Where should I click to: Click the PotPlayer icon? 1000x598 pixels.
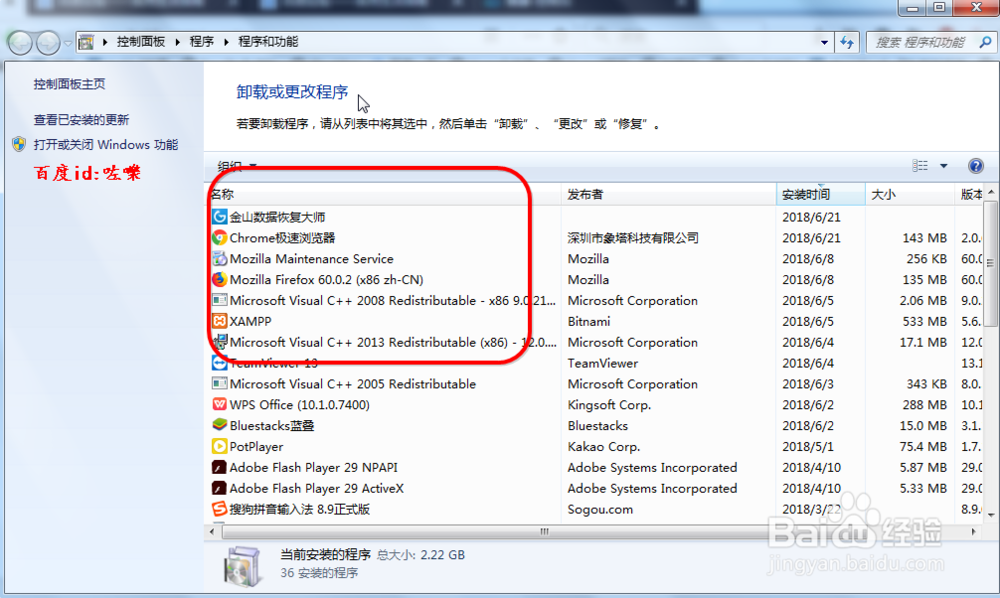(219, 446)
